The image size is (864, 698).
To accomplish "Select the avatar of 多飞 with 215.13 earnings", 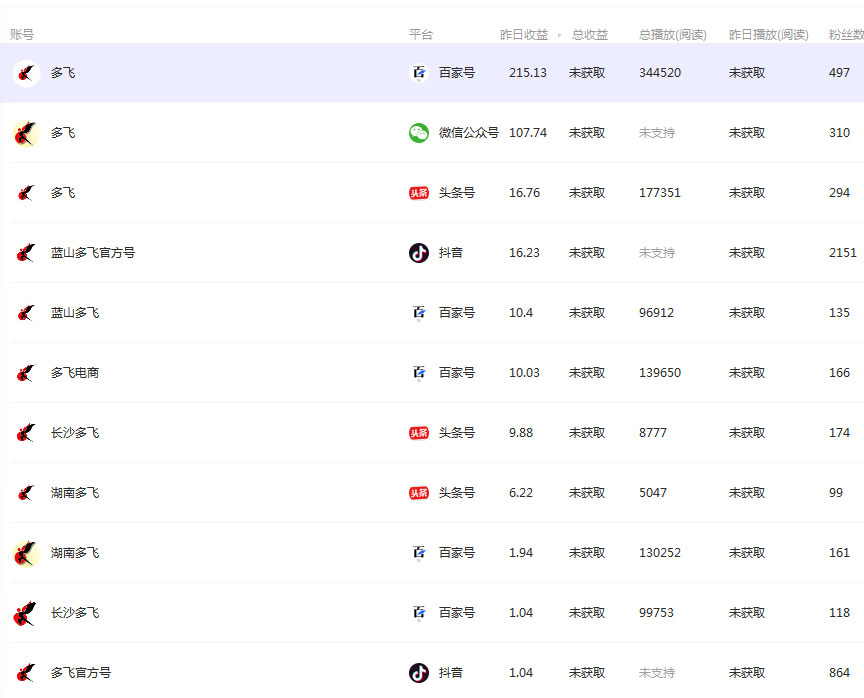I will pyautogui.click(x=26, y=73).
